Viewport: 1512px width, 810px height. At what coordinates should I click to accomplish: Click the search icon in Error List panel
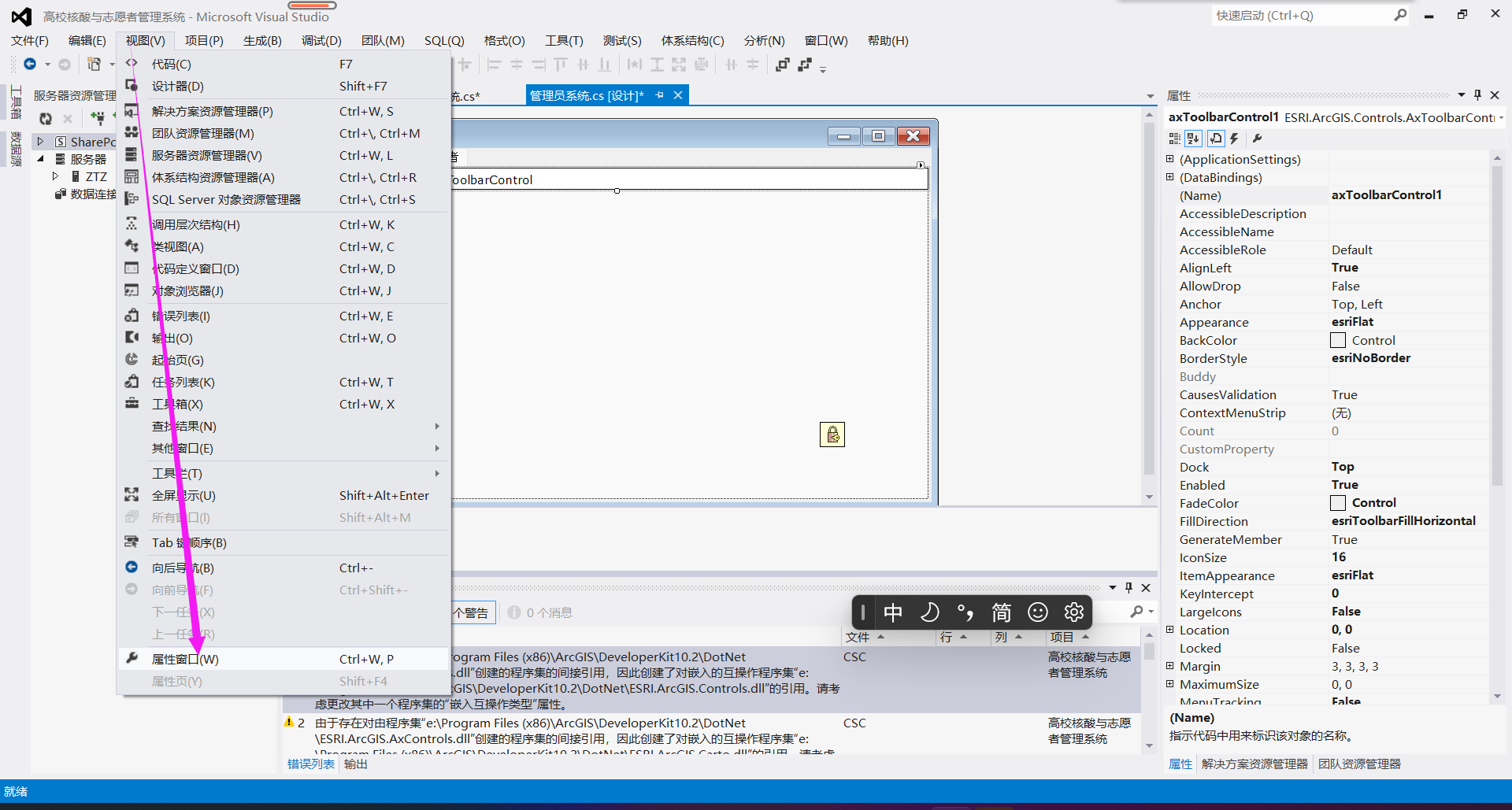tap(1136, 612)
